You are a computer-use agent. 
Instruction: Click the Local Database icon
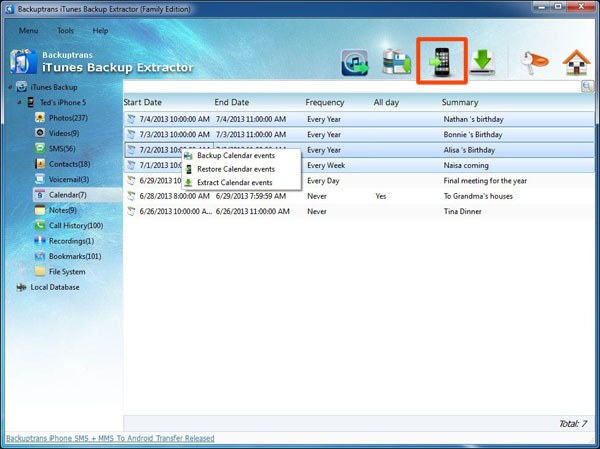click(x=21, y=287)
